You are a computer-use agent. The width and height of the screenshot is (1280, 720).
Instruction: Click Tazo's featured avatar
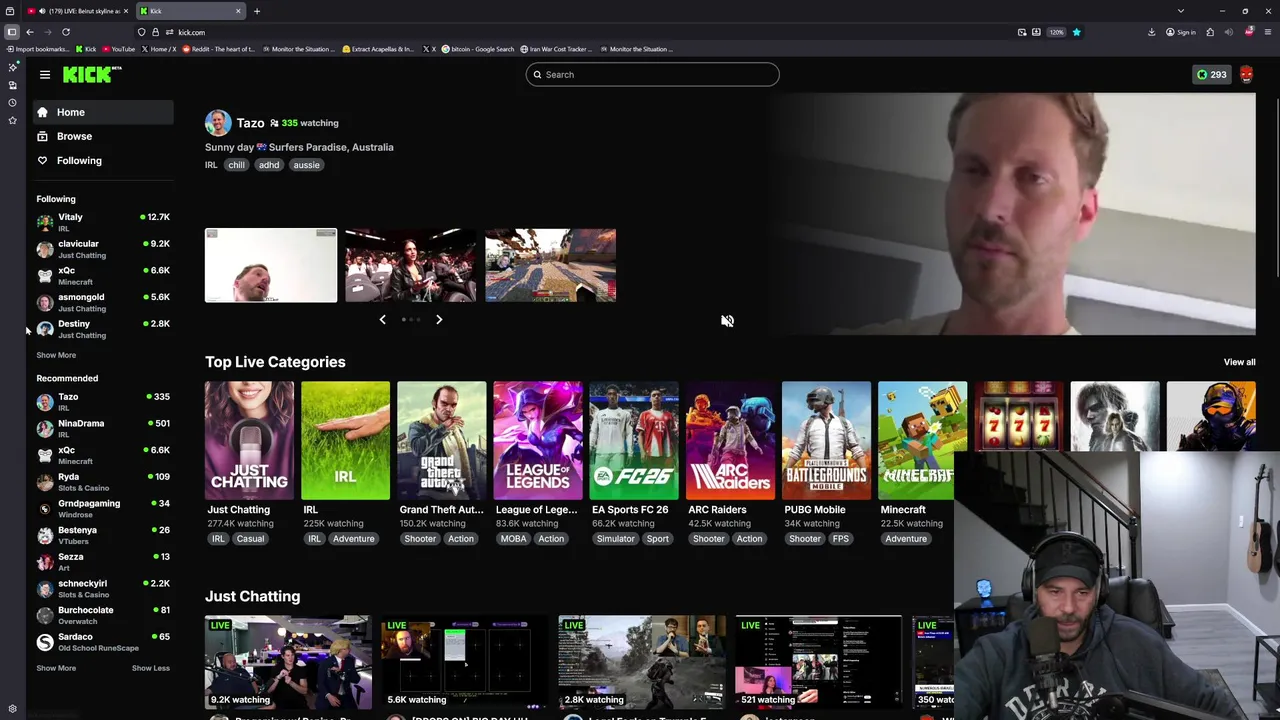tap(218, 123)
